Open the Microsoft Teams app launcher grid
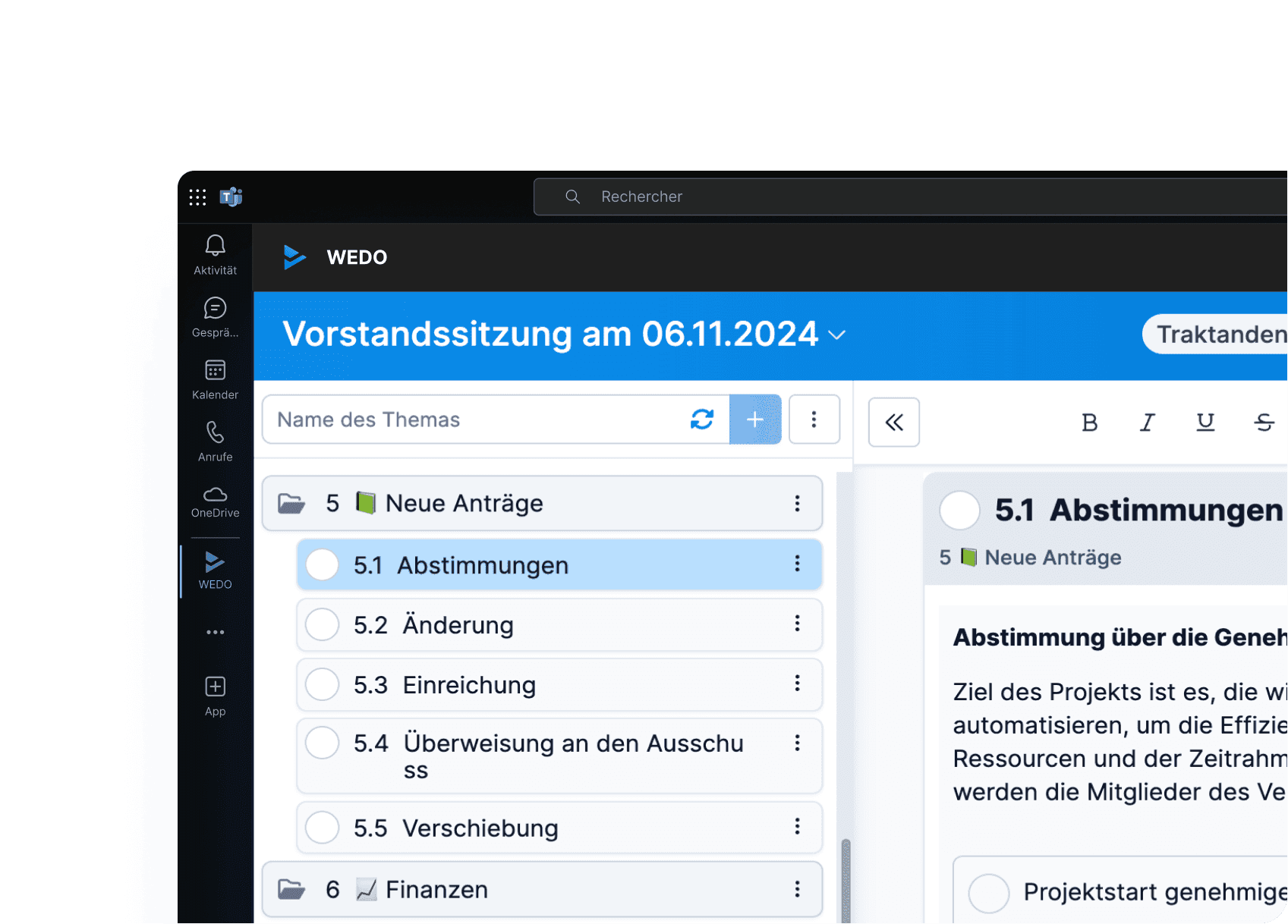Viewport: 1288px width, 924px height. (x=197, y=196)
